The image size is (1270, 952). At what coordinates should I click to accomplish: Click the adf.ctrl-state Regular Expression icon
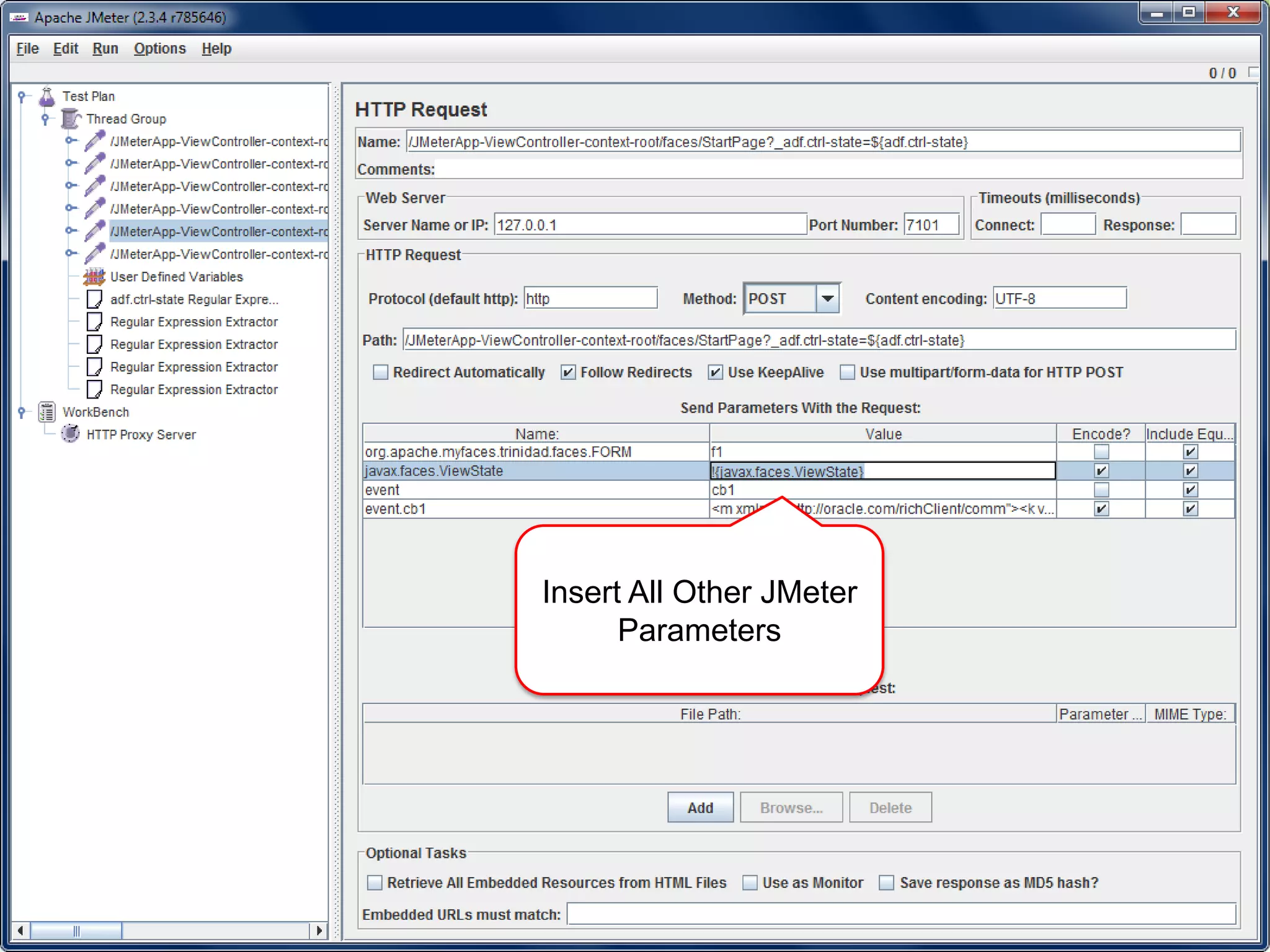pyautogui.click(x=94, y=299)
